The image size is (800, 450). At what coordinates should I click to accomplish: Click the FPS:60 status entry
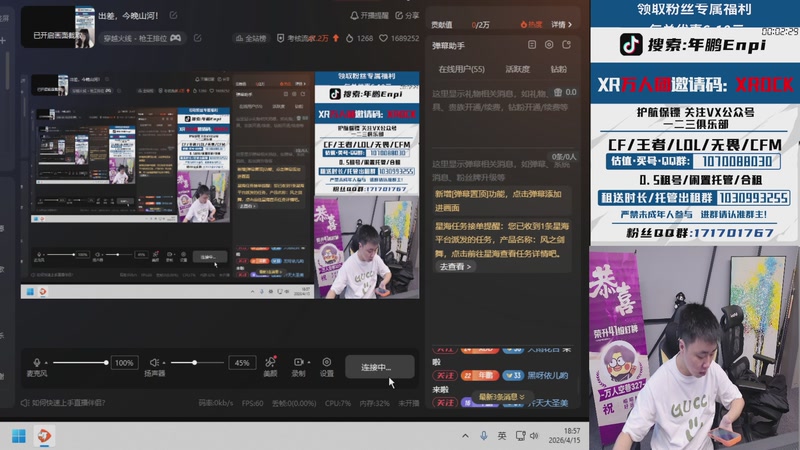point(253,403)
